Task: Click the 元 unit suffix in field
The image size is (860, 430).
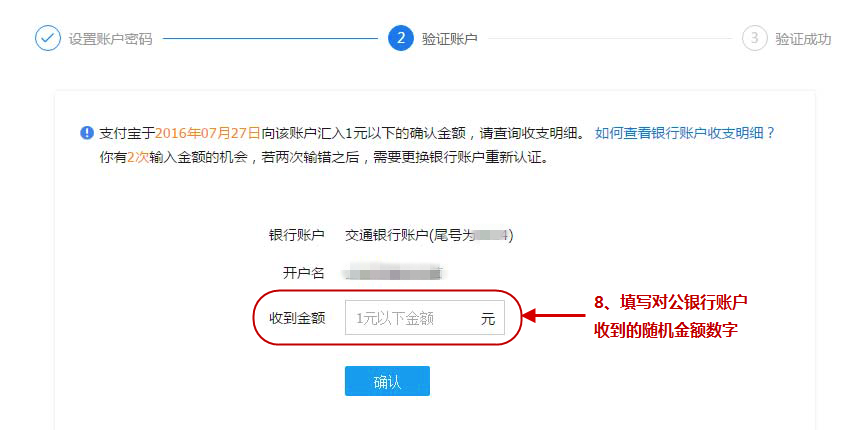Action: click(x=488, y=319)
